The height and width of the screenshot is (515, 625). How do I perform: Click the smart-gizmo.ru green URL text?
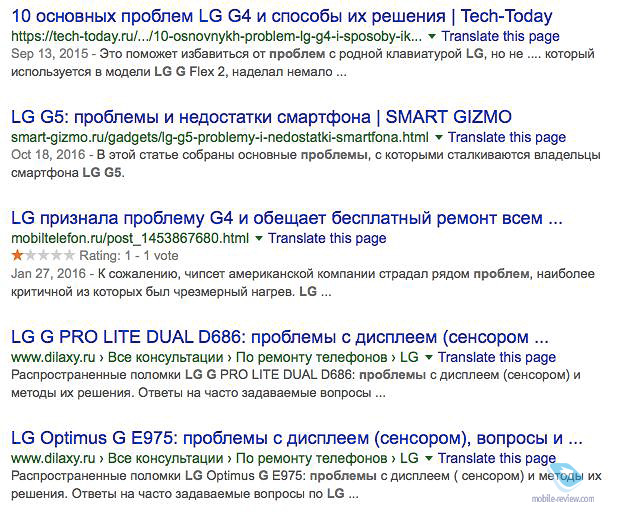pyautogui.click(x=220, y=137)
